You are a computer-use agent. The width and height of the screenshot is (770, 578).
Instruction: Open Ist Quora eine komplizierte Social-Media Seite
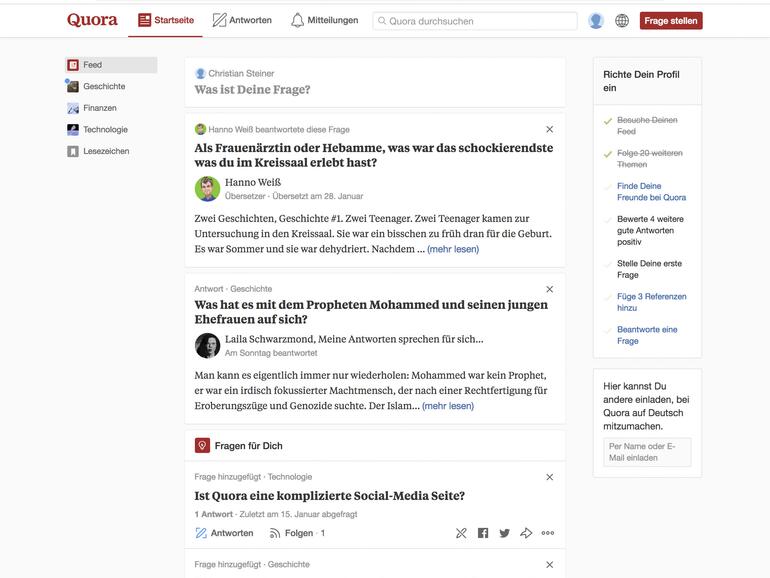(330, 496)
